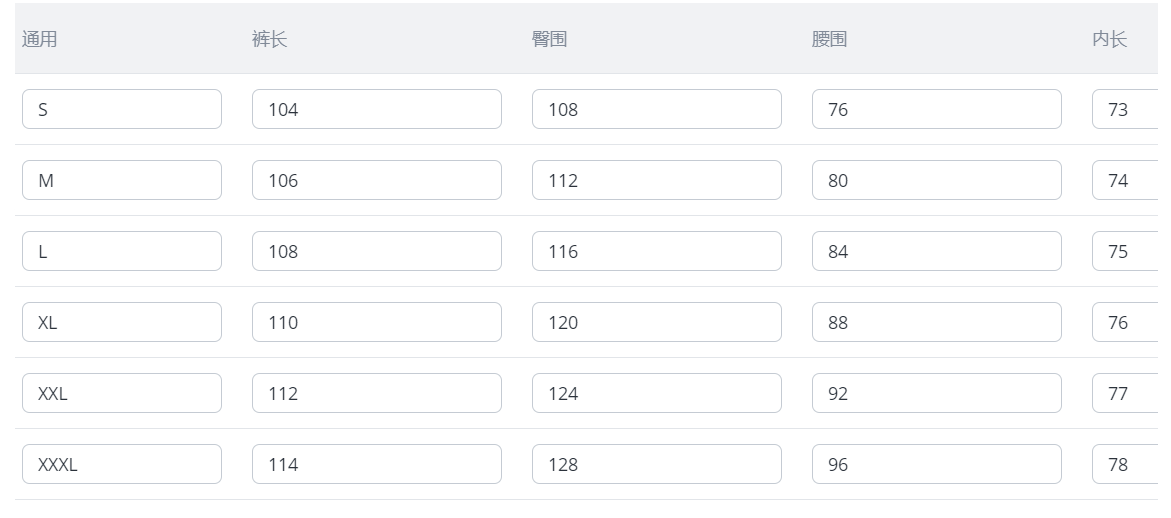Edit the 内长 field with value 78
The image size is (1171, 518).
pyautogui.click(x=1125, y=464)
